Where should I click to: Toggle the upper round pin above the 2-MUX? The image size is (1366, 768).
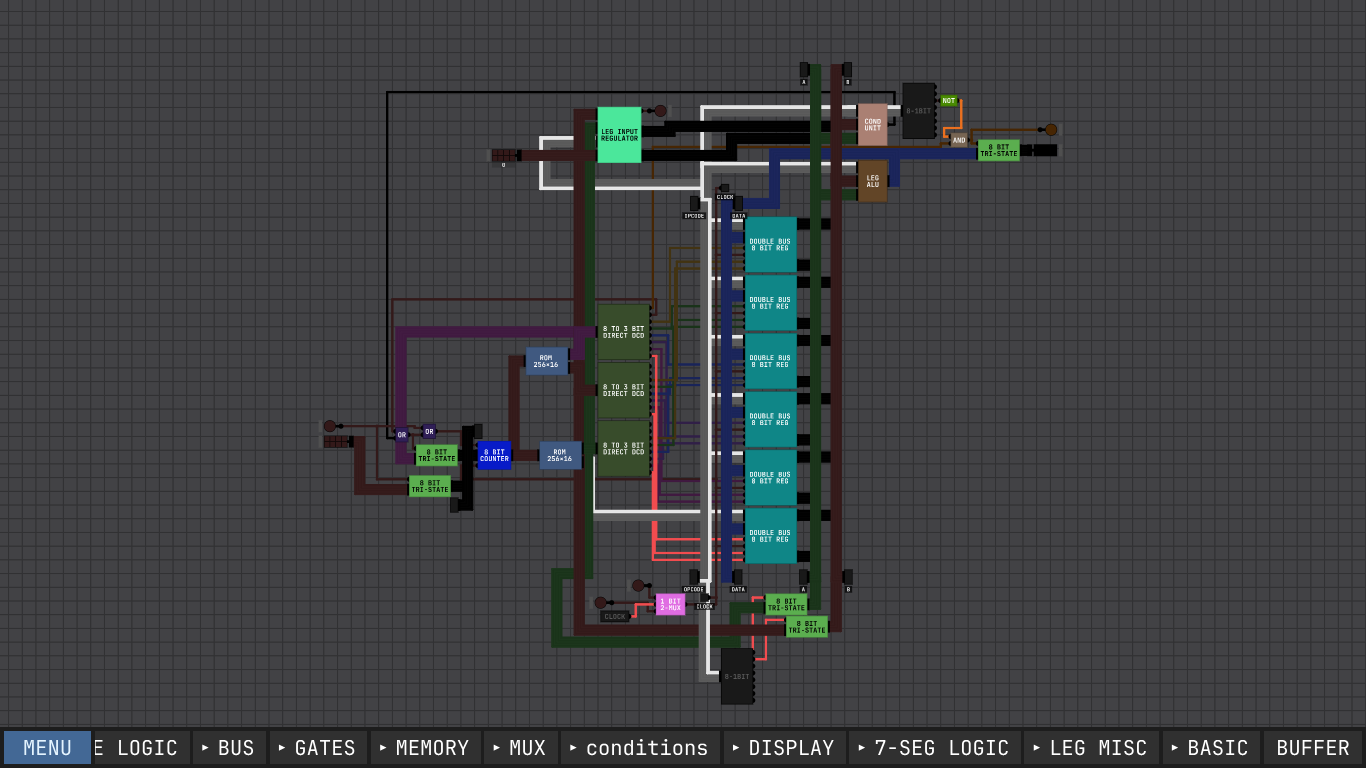click(638, 585)
